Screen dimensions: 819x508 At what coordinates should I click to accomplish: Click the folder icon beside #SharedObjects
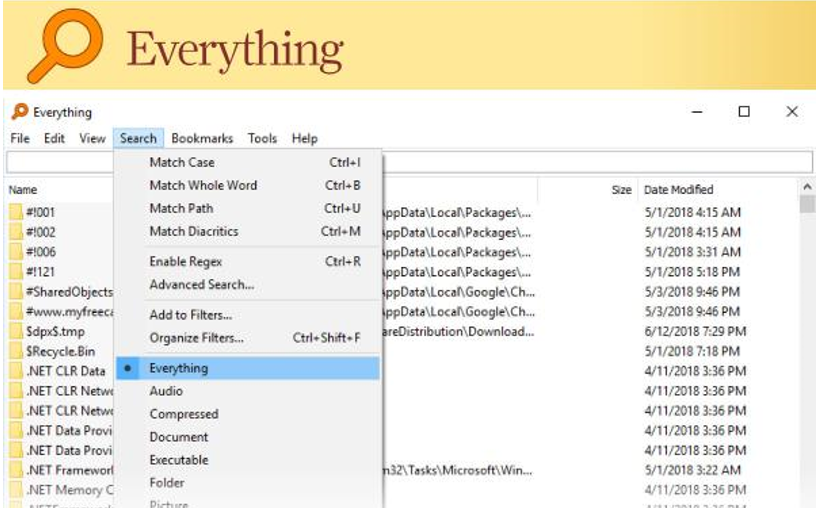16,291
